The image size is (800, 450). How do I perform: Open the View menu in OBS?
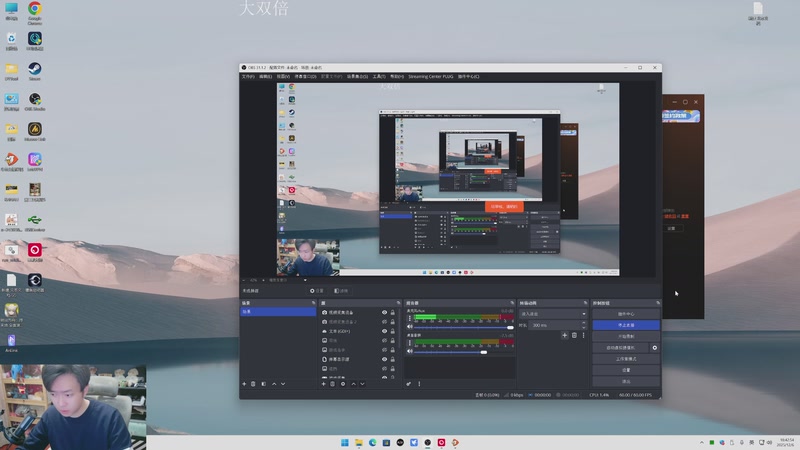283,77
